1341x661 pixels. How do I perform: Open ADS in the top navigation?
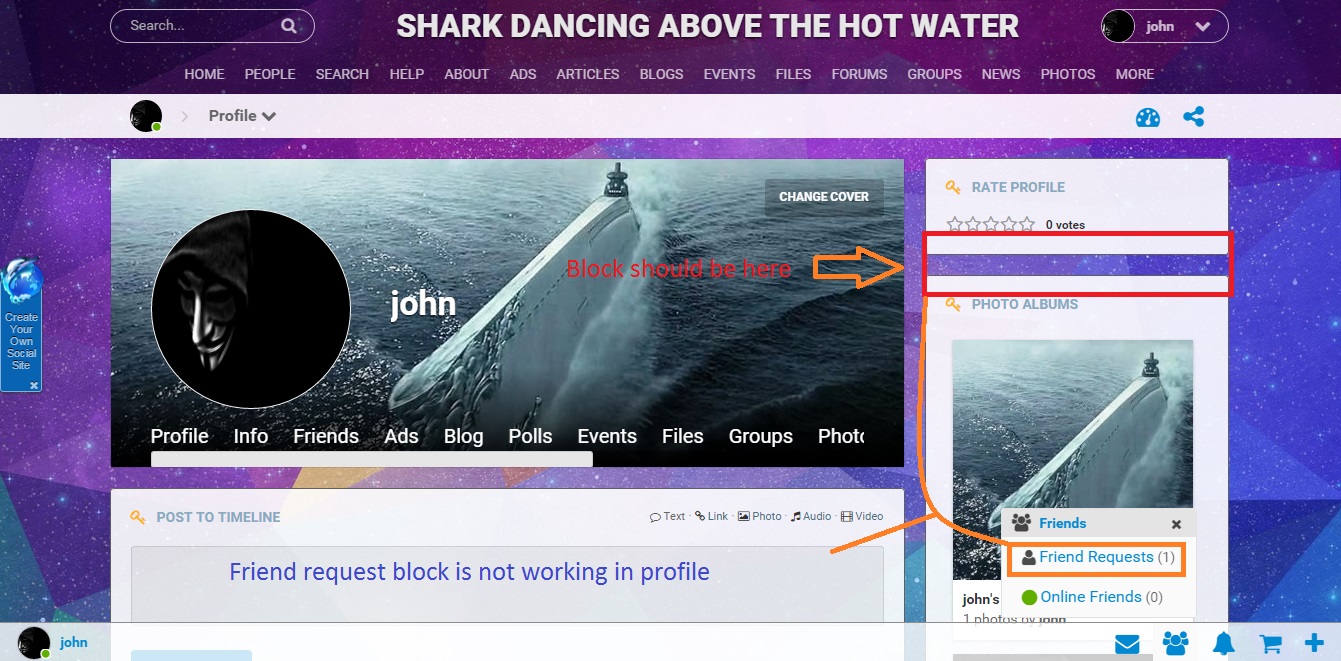[x=523, y=74]
